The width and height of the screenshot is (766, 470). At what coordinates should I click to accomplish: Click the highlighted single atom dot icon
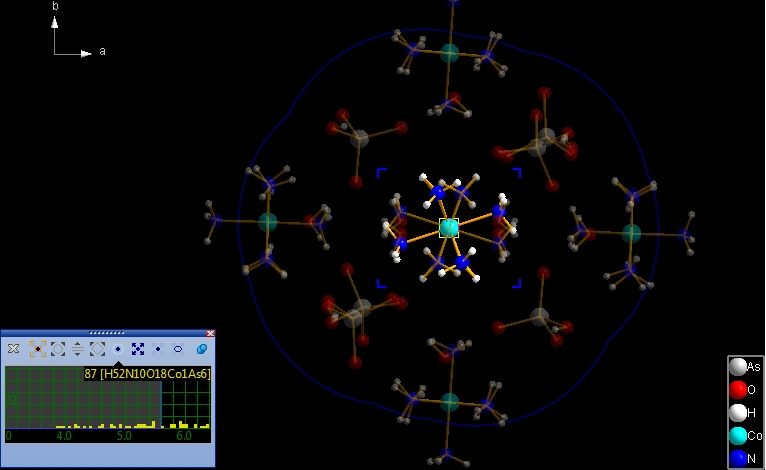118,349
